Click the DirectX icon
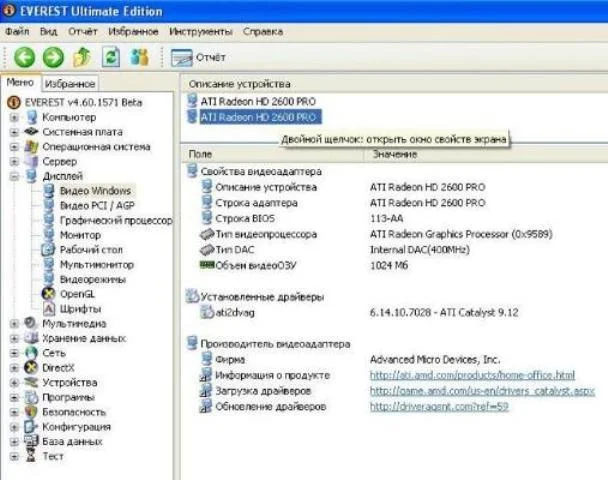The height and width of the screenshot is (480, 608). point(31,368)
